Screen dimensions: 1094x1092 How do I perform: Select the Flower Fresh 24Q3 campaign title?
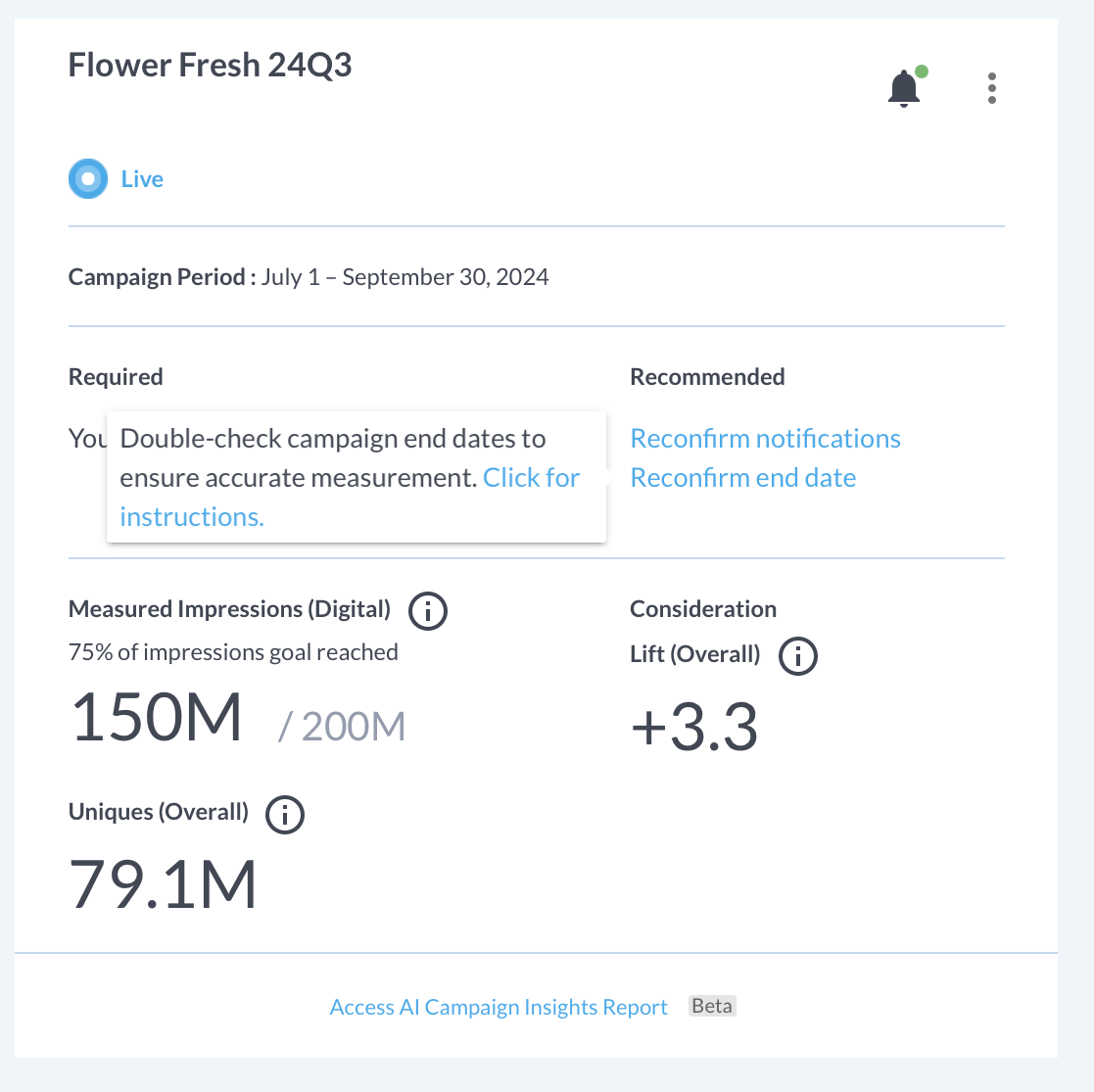[210, 65]
